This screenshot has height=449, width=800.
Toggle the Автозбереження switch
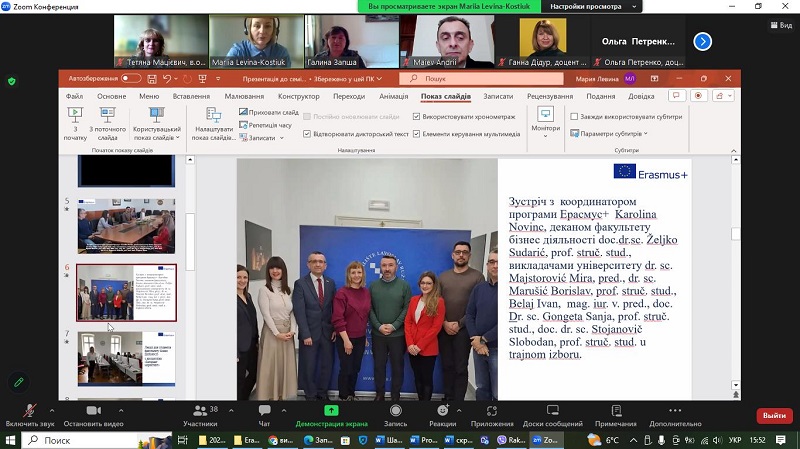coord(128,78)
